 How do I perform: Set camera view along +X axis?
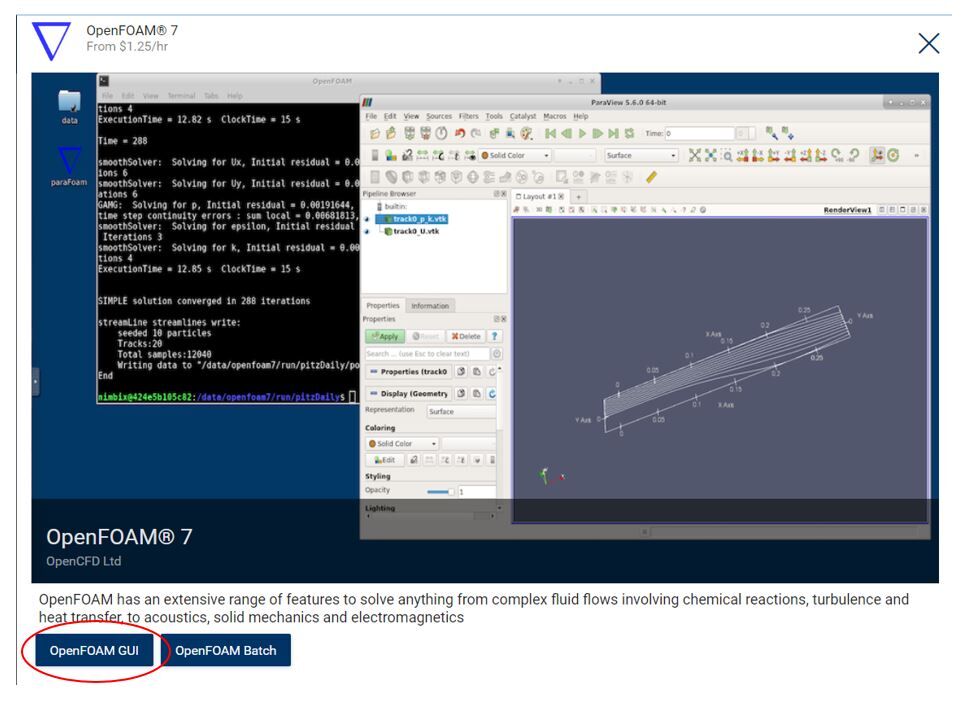click(743, 155)
